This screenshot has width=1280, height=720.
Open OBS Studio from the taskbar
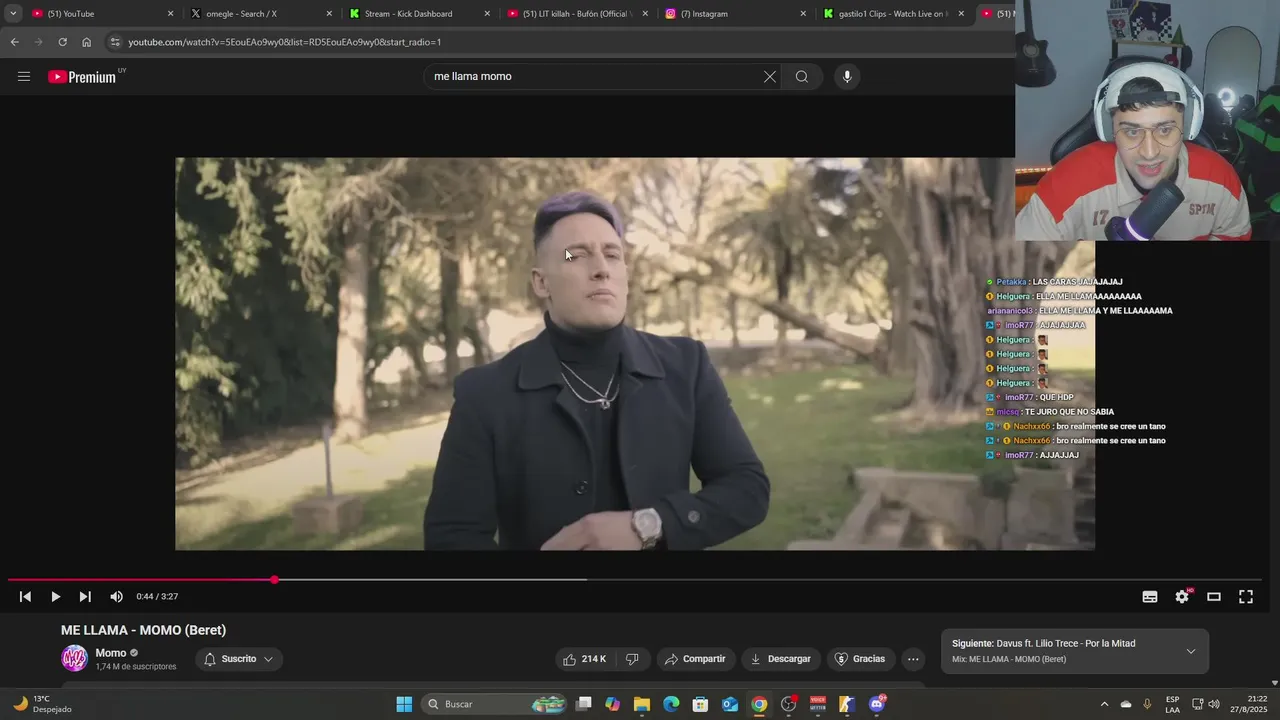pyautogui.click(x=788, y=704)
